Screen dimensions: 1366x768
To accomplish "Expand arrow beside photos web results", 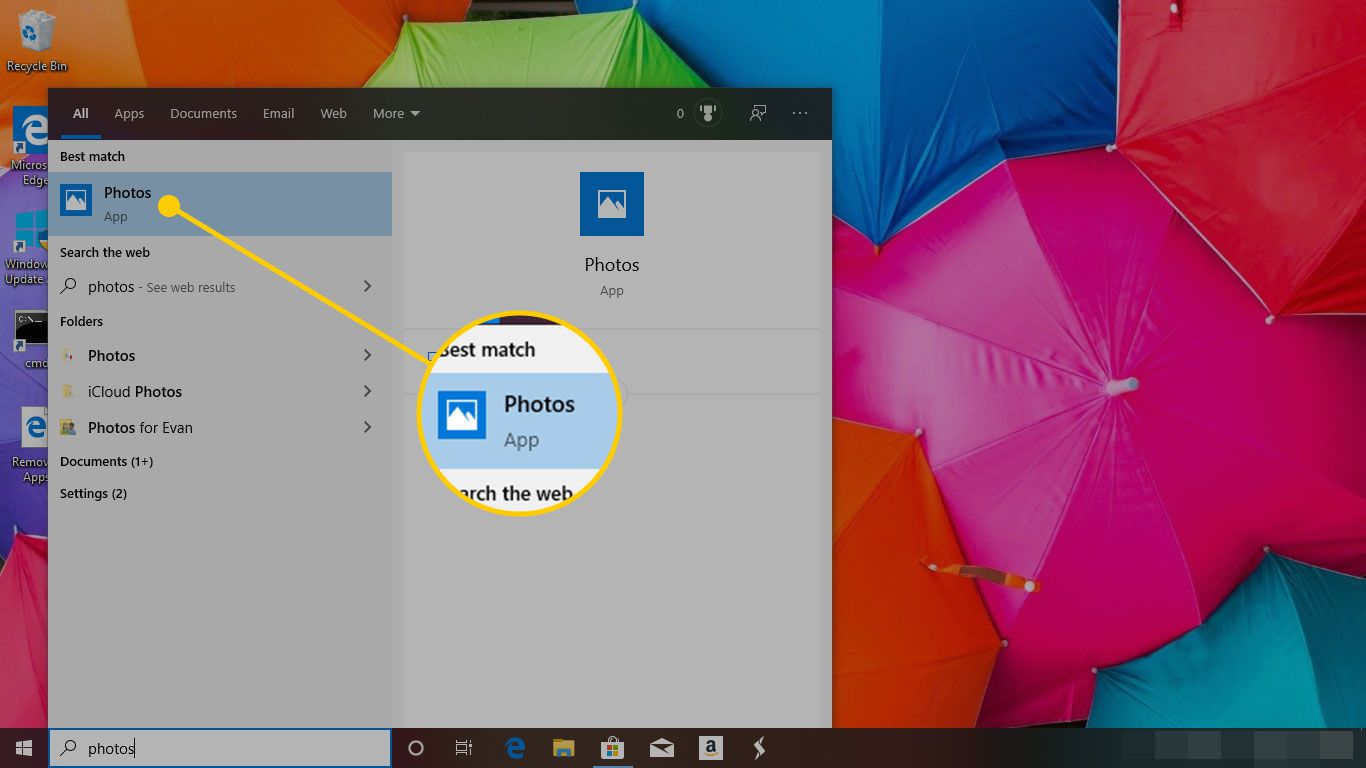I will [367, 287].
